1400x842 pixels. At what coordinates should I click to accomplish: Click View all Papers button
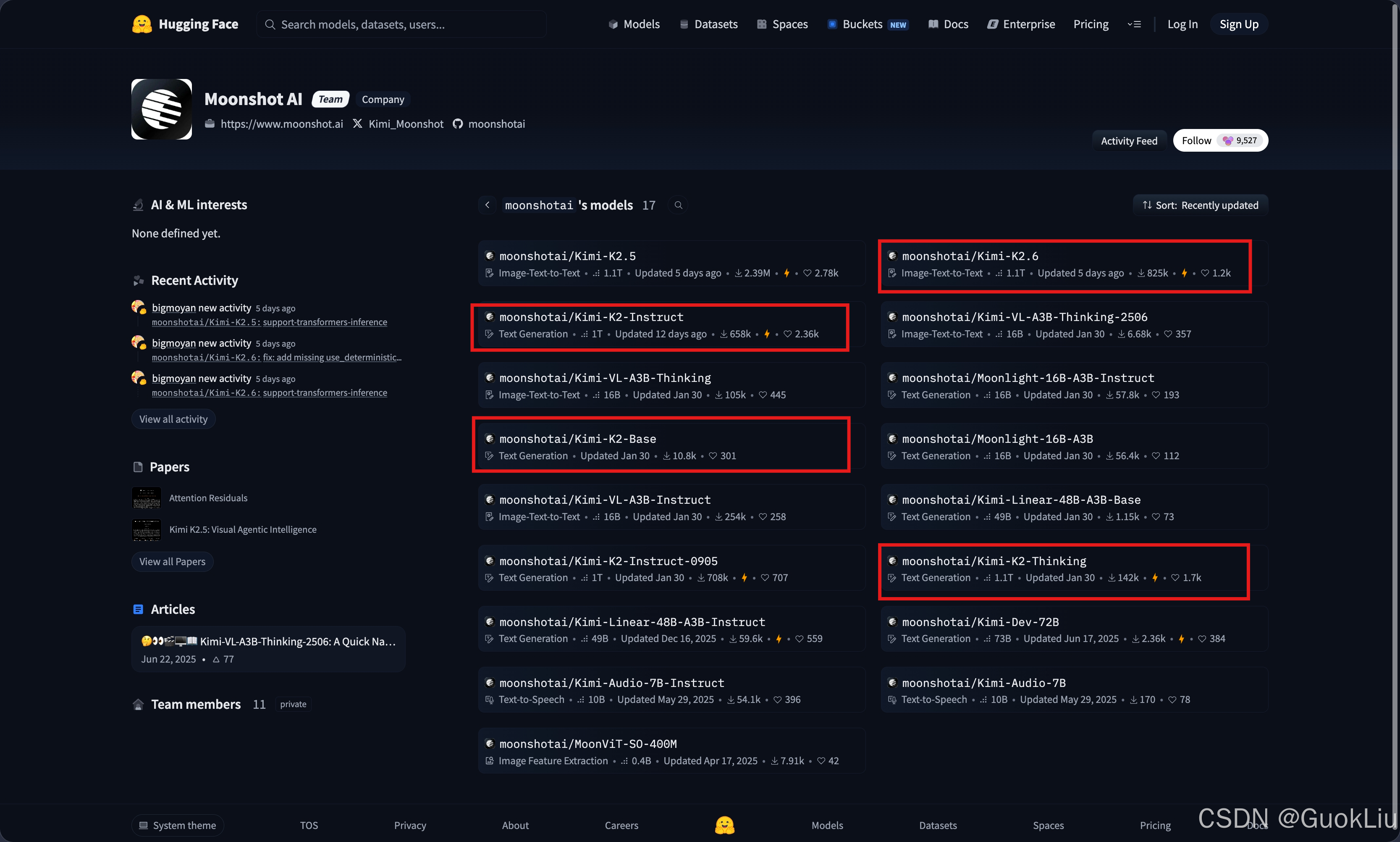pyautogui.click(x=173, y=561)
